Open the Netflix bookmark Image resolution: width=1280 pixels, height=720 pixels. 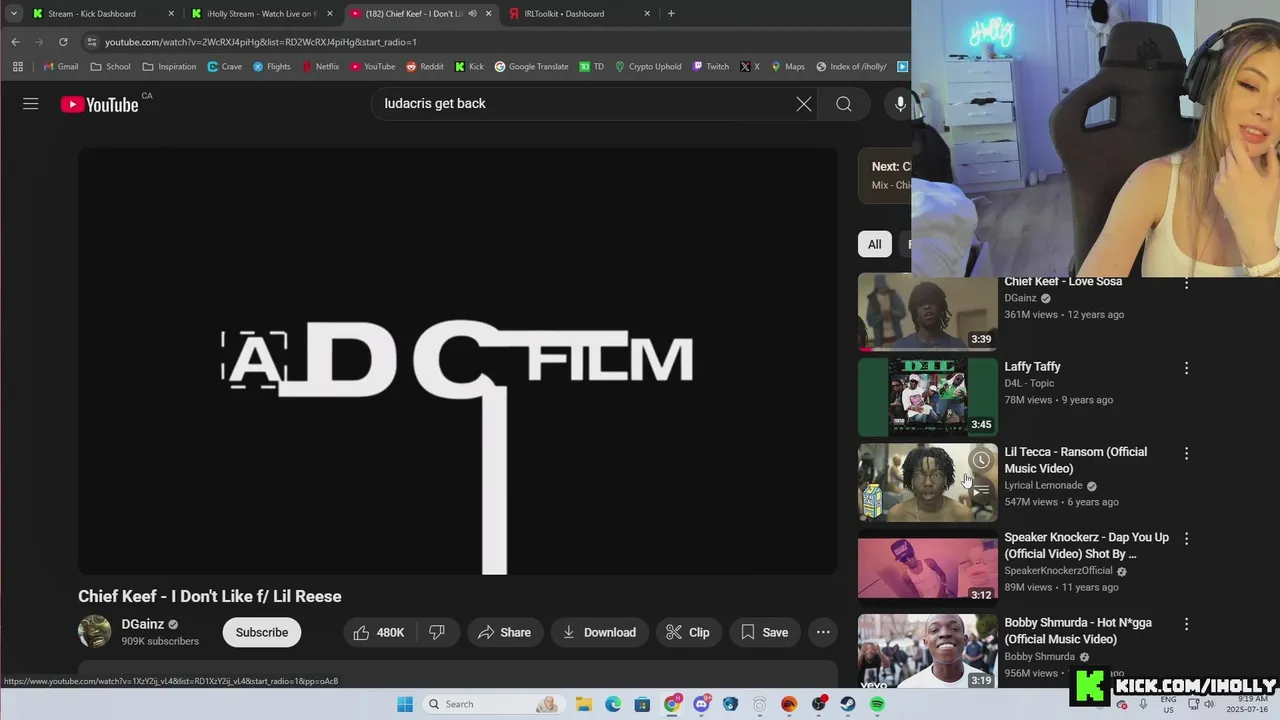click(x=320, y=67)
